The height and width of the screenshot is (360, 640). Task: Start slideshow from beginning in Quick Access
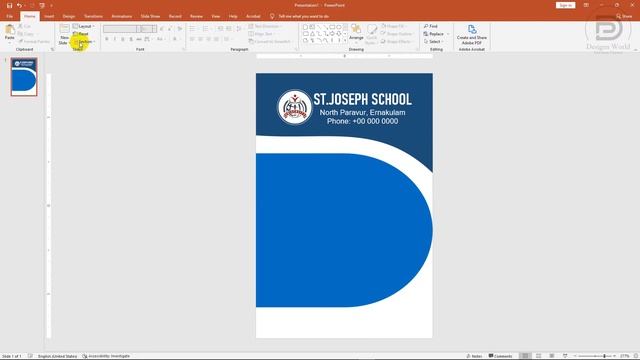(42, 5)
